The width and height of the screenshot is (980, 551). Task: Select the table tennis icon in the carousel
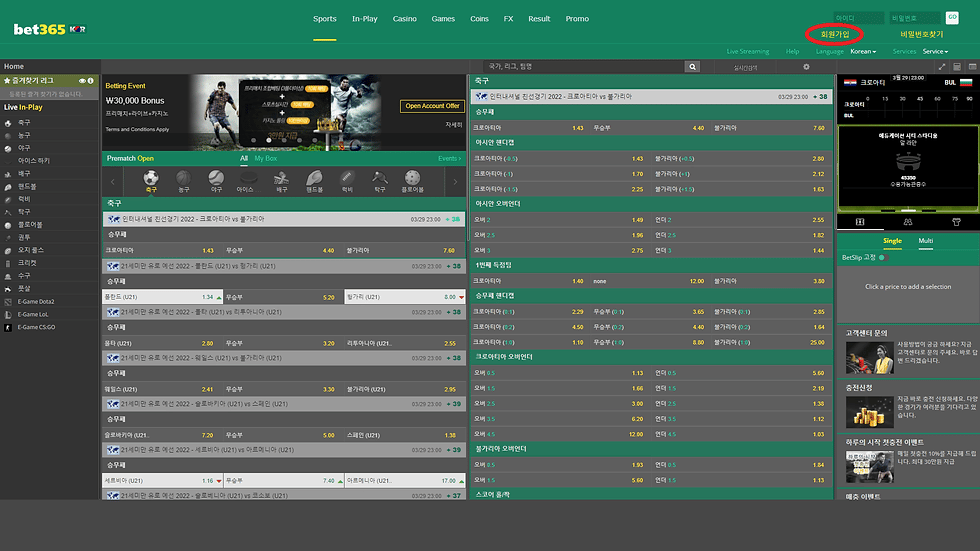[379, 178]
